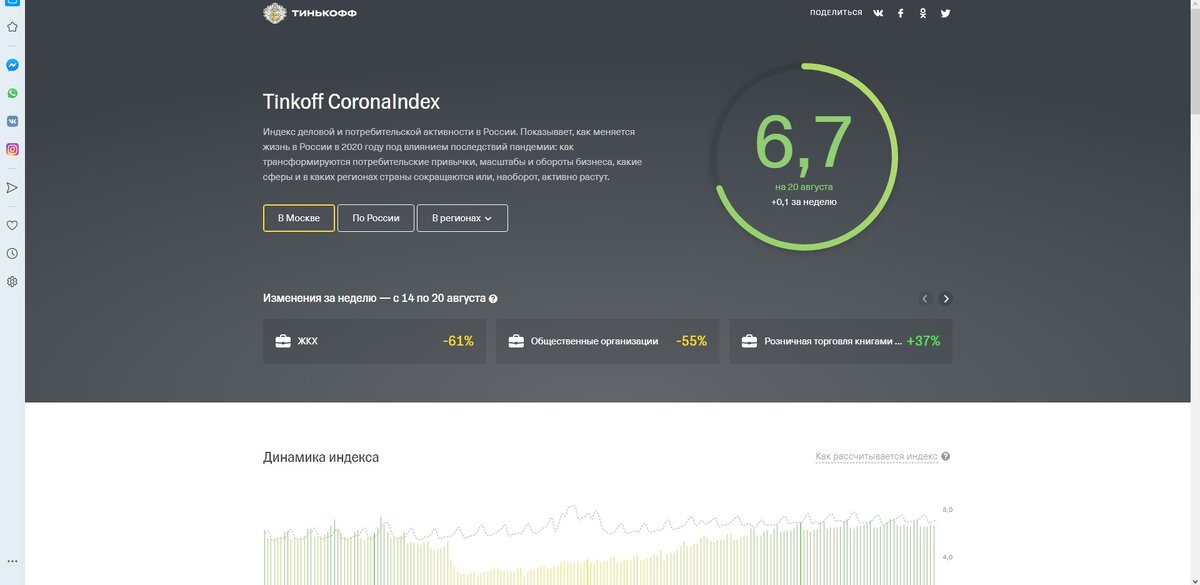Click the 'на 20 августа' date text

click(804, 187)
